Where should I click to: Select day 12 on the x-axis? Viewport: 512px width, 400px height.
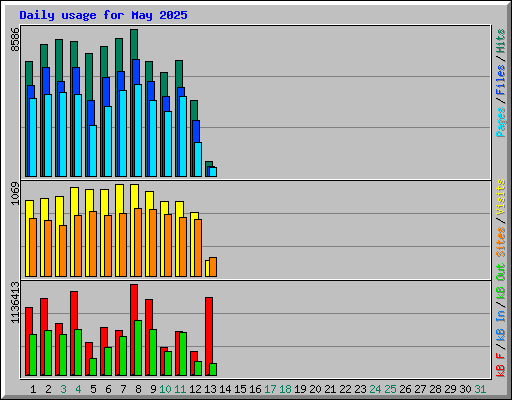(x=195, y=389)
